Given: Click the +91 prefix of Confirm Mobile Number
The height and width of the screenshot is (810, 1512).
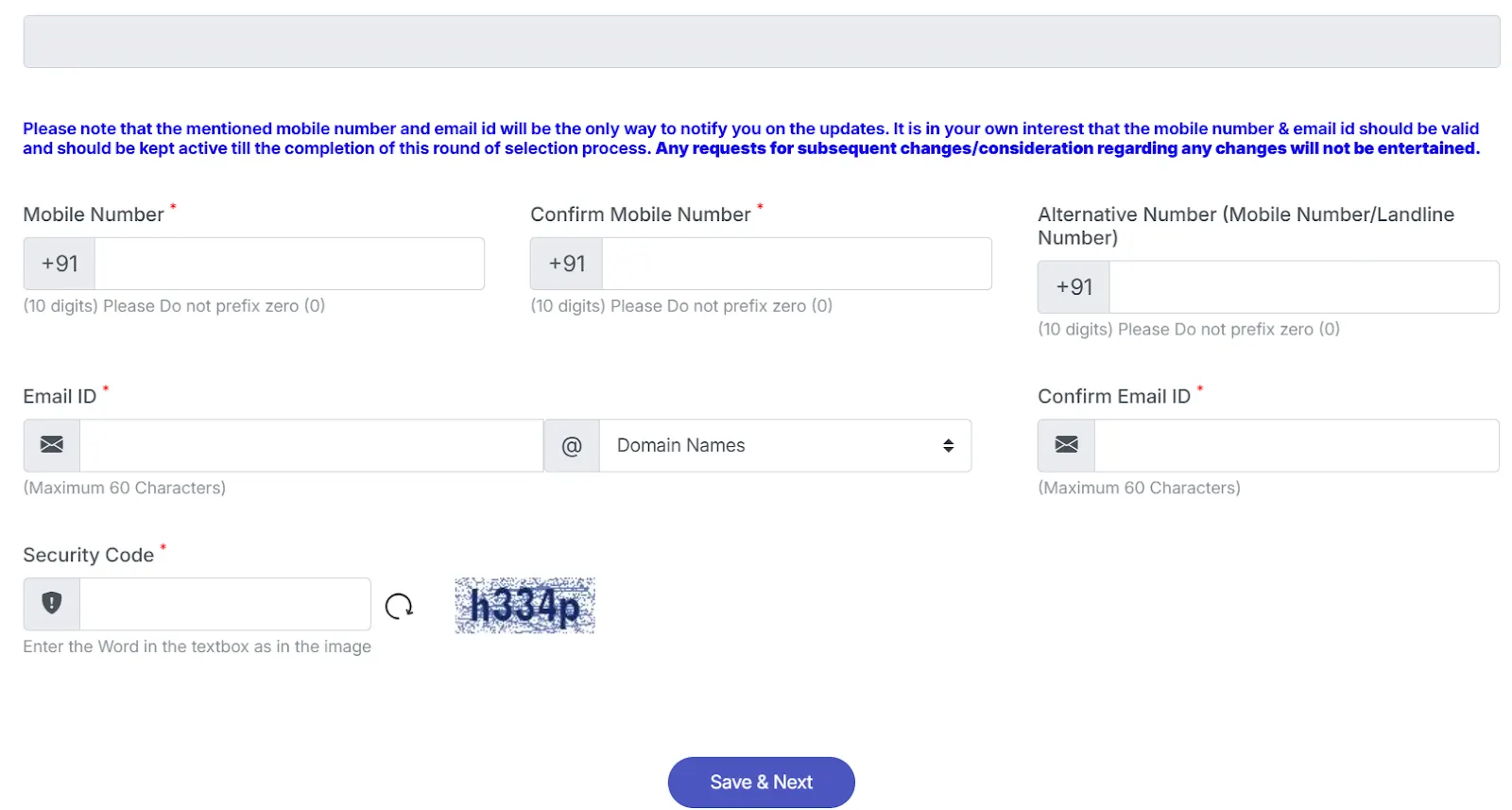Looking at the screenshot, I should 564,264.
